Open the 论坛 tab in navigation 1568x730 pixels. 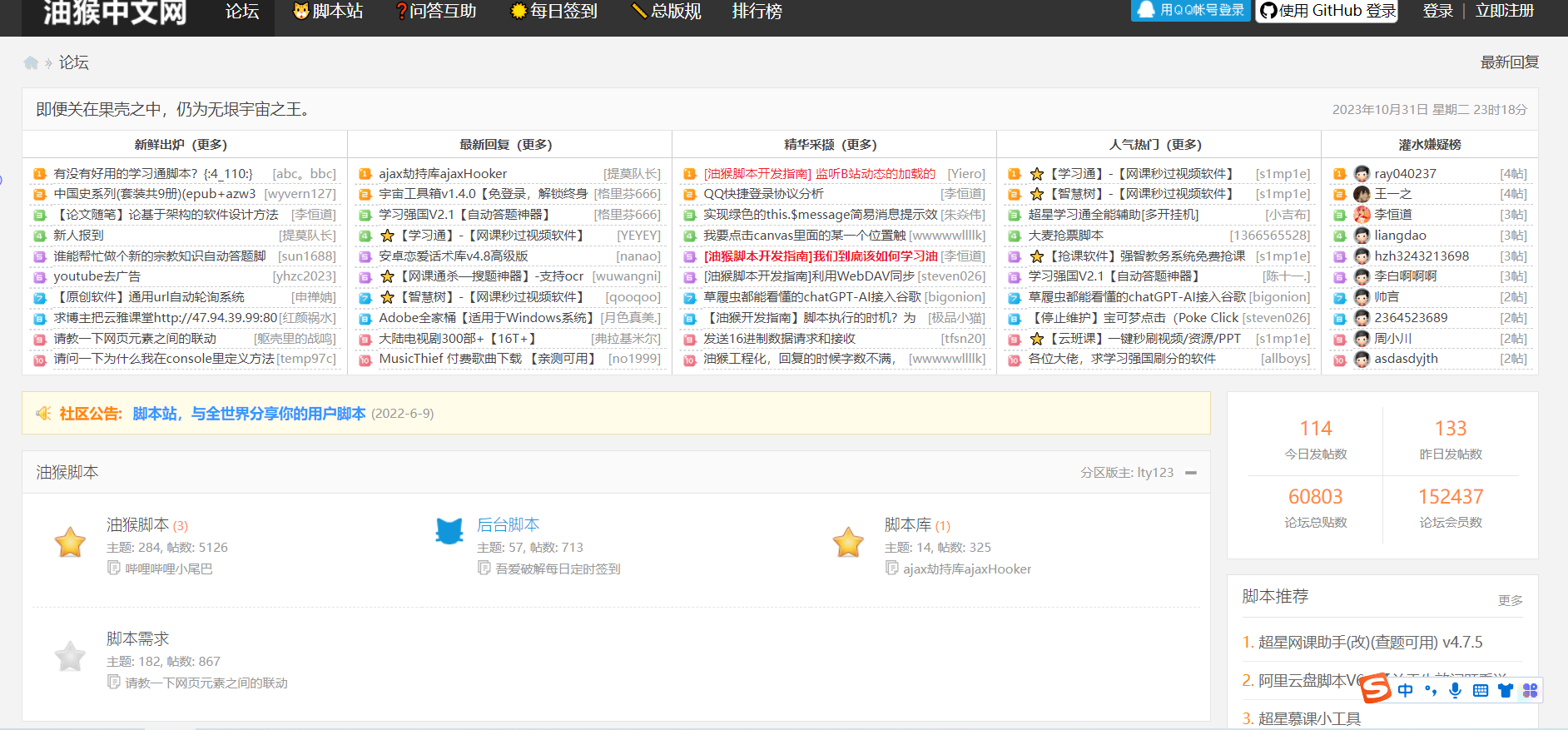242,12
